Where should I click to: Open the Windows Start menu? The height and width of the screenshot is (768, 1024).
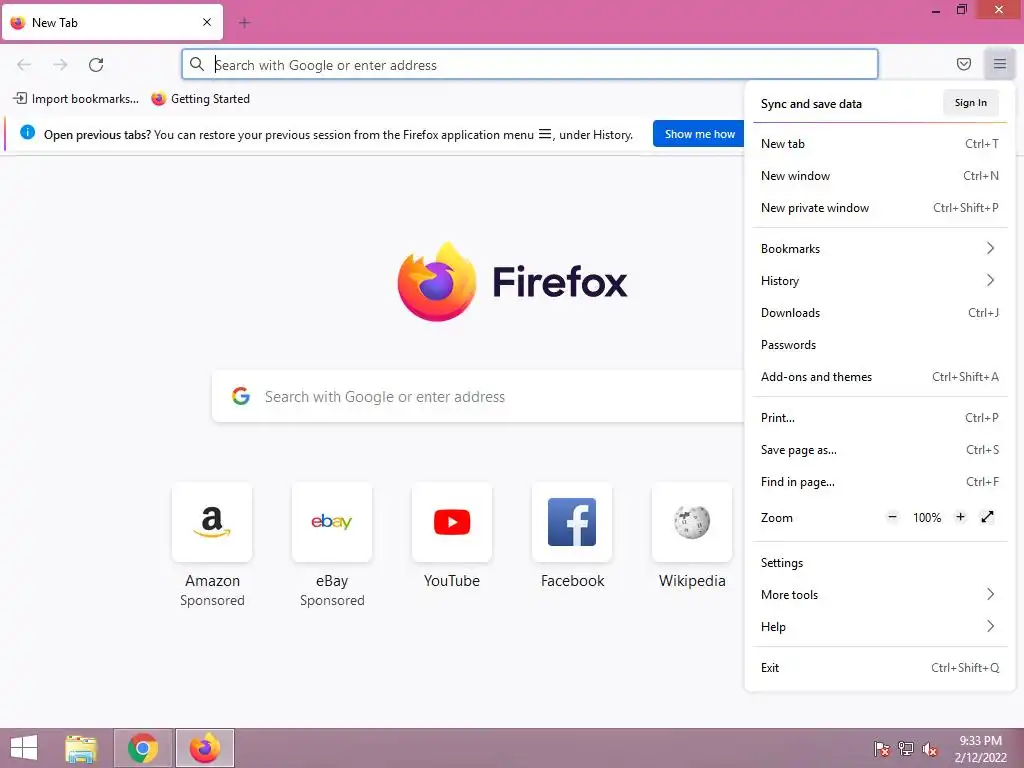point(24,748)
